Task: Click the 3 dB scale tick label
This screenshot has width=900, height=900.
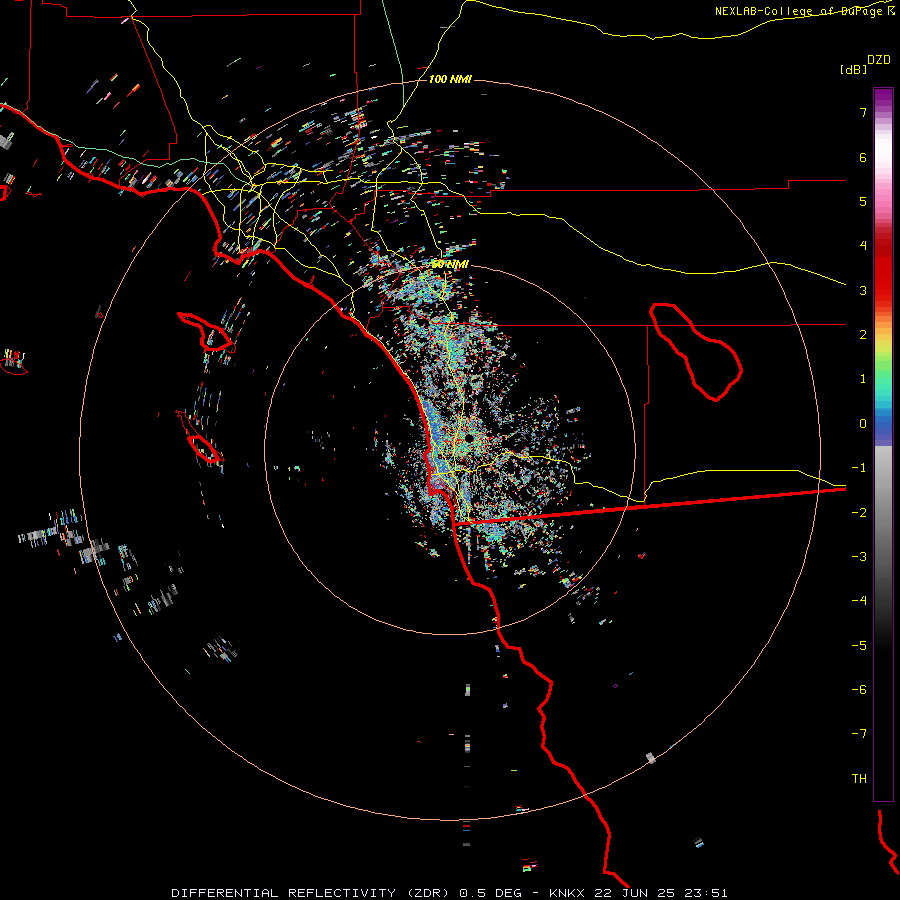Action: [x=863, y=290]
